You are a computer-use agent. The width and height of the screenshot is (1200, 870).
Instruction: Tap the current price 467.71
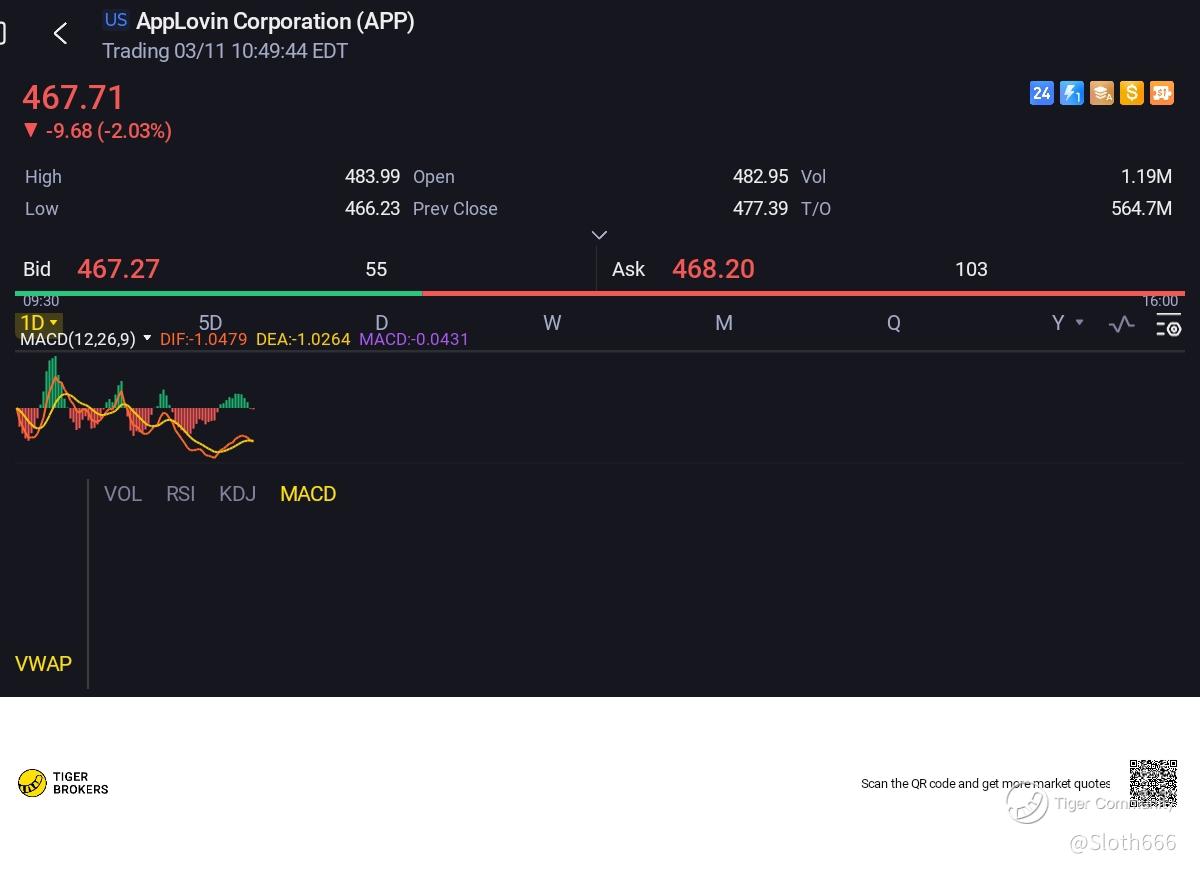tap(73, 97)
